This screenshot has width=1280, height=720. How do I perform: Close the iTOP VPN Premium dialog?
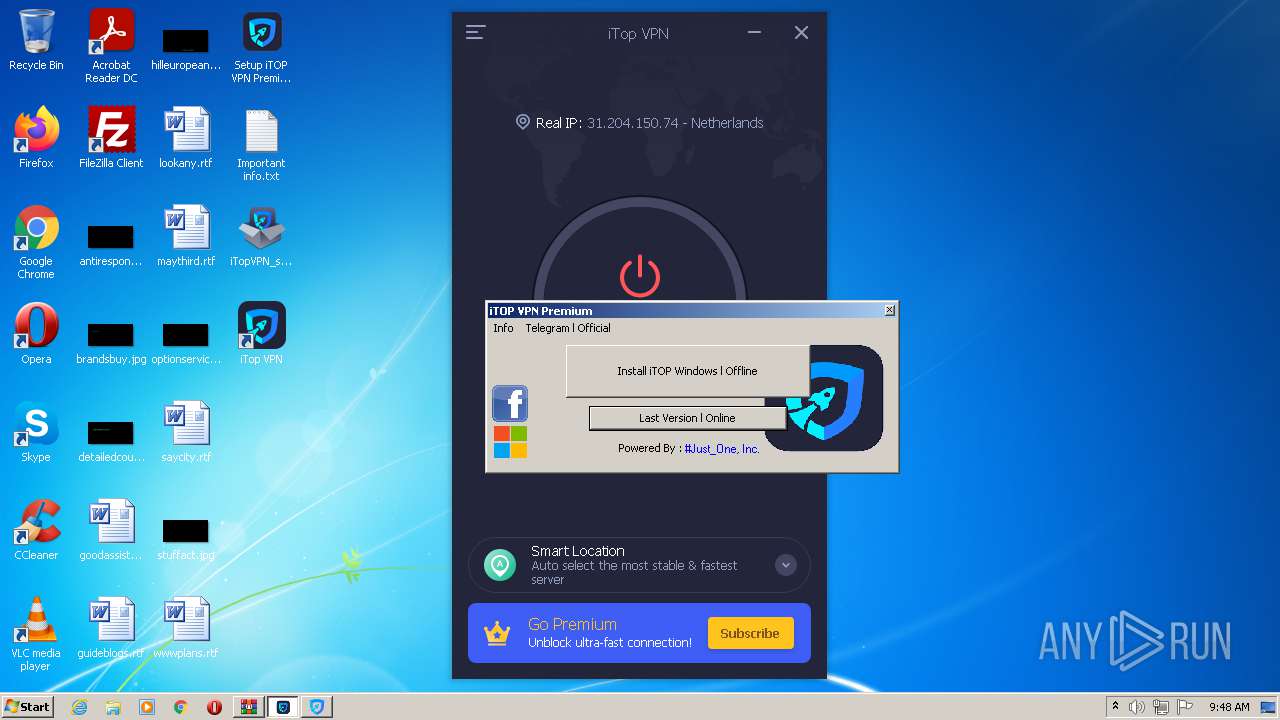889,310
